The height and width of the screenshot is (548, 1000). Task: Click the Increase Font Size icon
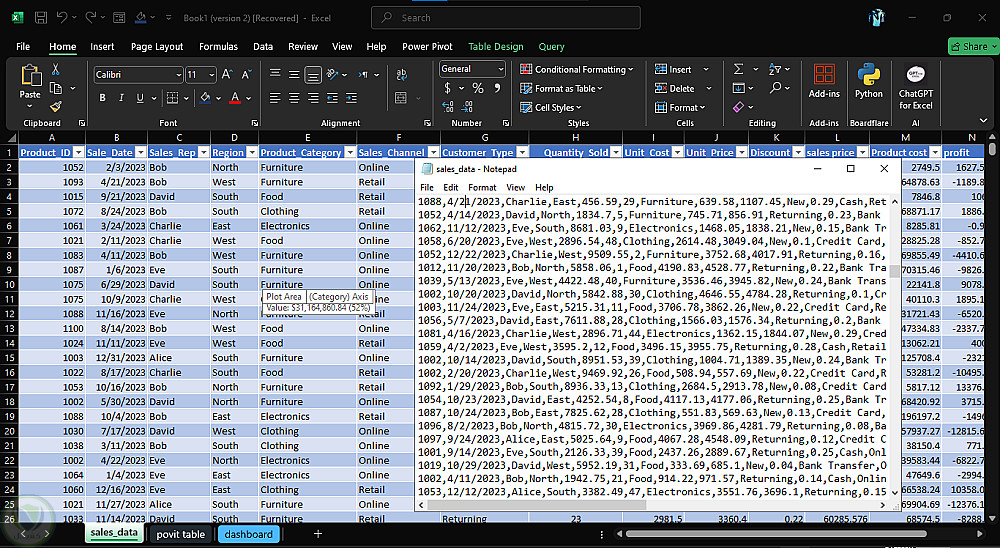pyautogui.click(x=227, y=75)
